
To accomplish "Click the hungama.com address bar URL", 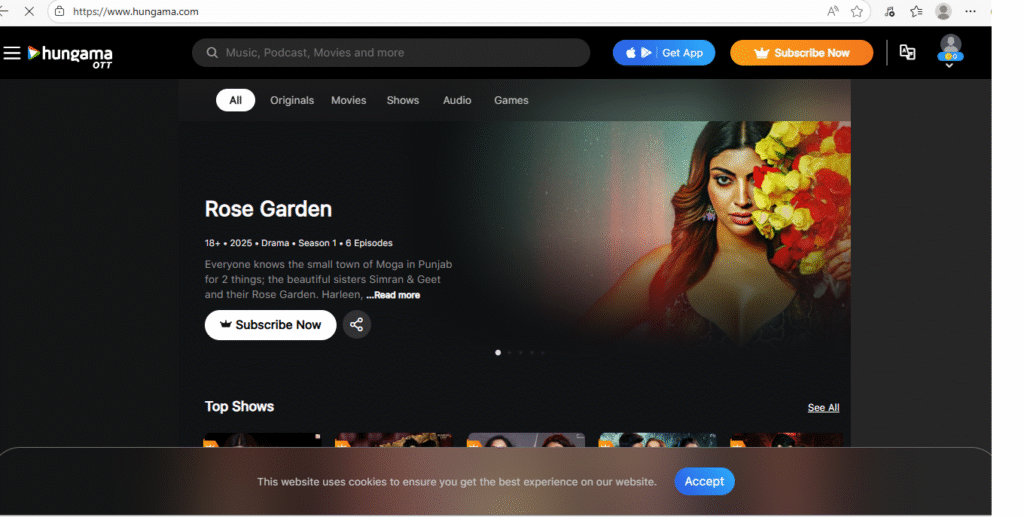I will pyautogui.click(x=135, y=12).
